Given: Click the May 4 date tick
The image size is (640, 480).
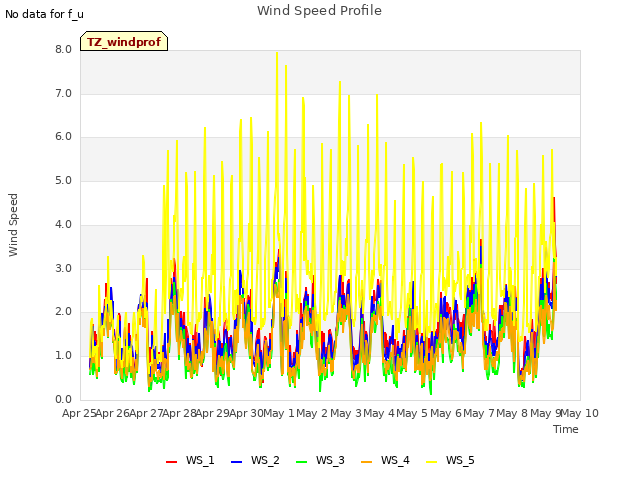Looking at the screenshot, I should tap(379, 413).
